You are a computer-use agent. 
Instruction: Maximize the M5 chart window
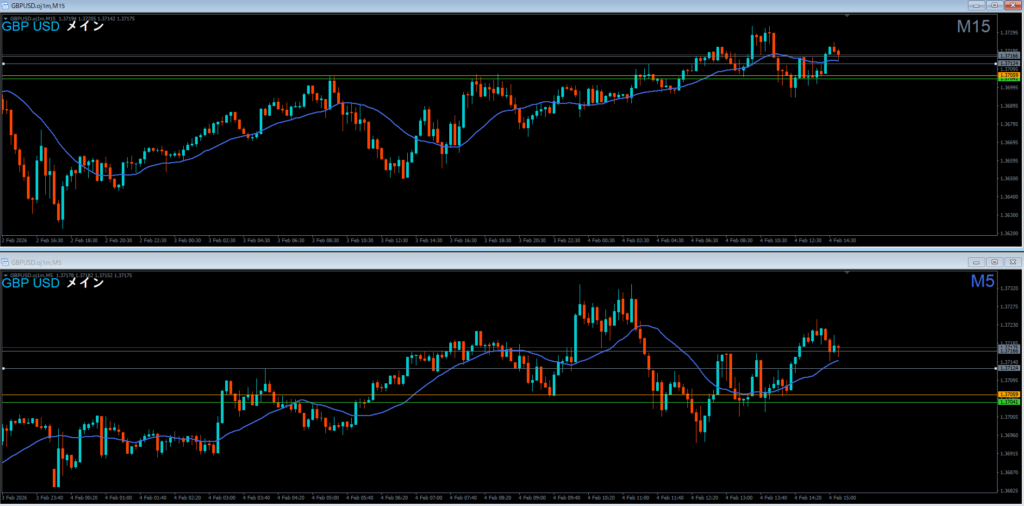(x=997, y=261)
